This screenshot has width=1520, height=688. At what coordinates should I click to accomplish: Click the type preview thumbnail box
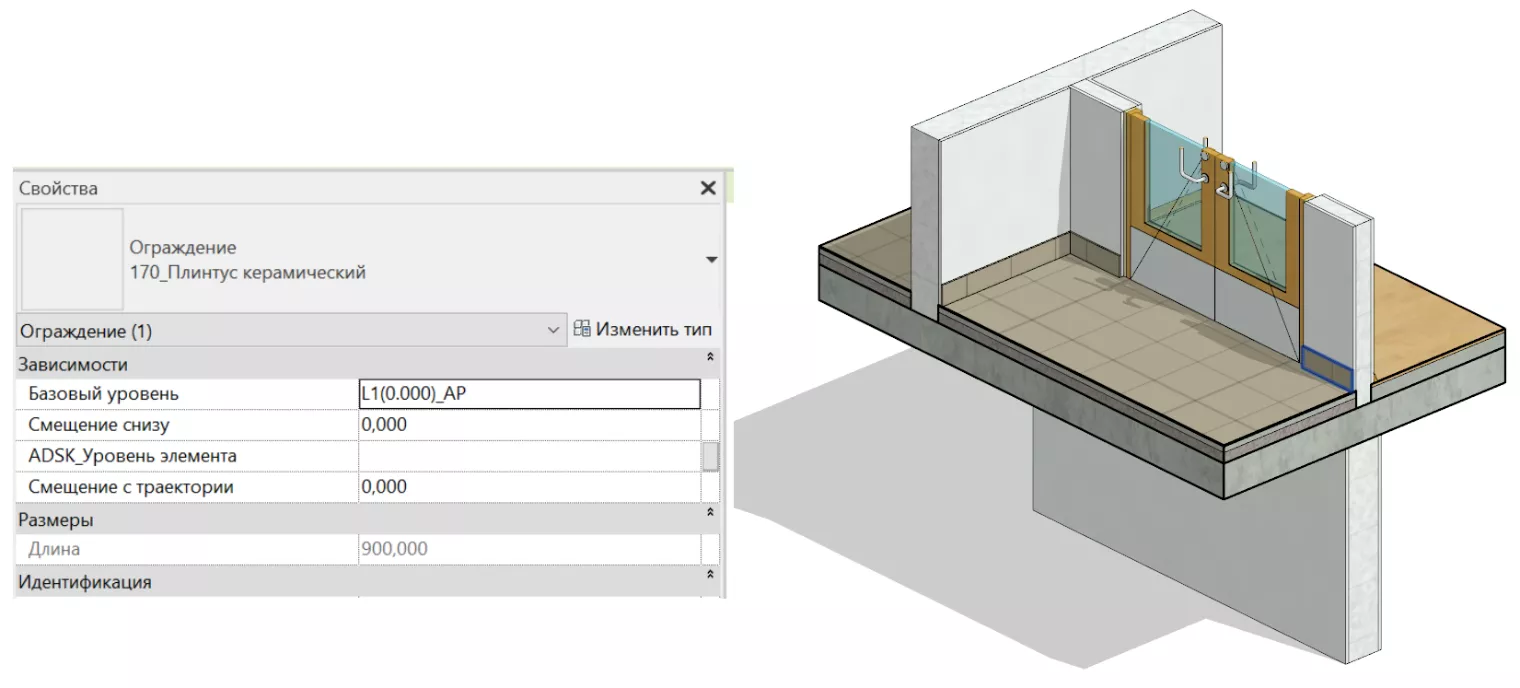tap(72, 259)
